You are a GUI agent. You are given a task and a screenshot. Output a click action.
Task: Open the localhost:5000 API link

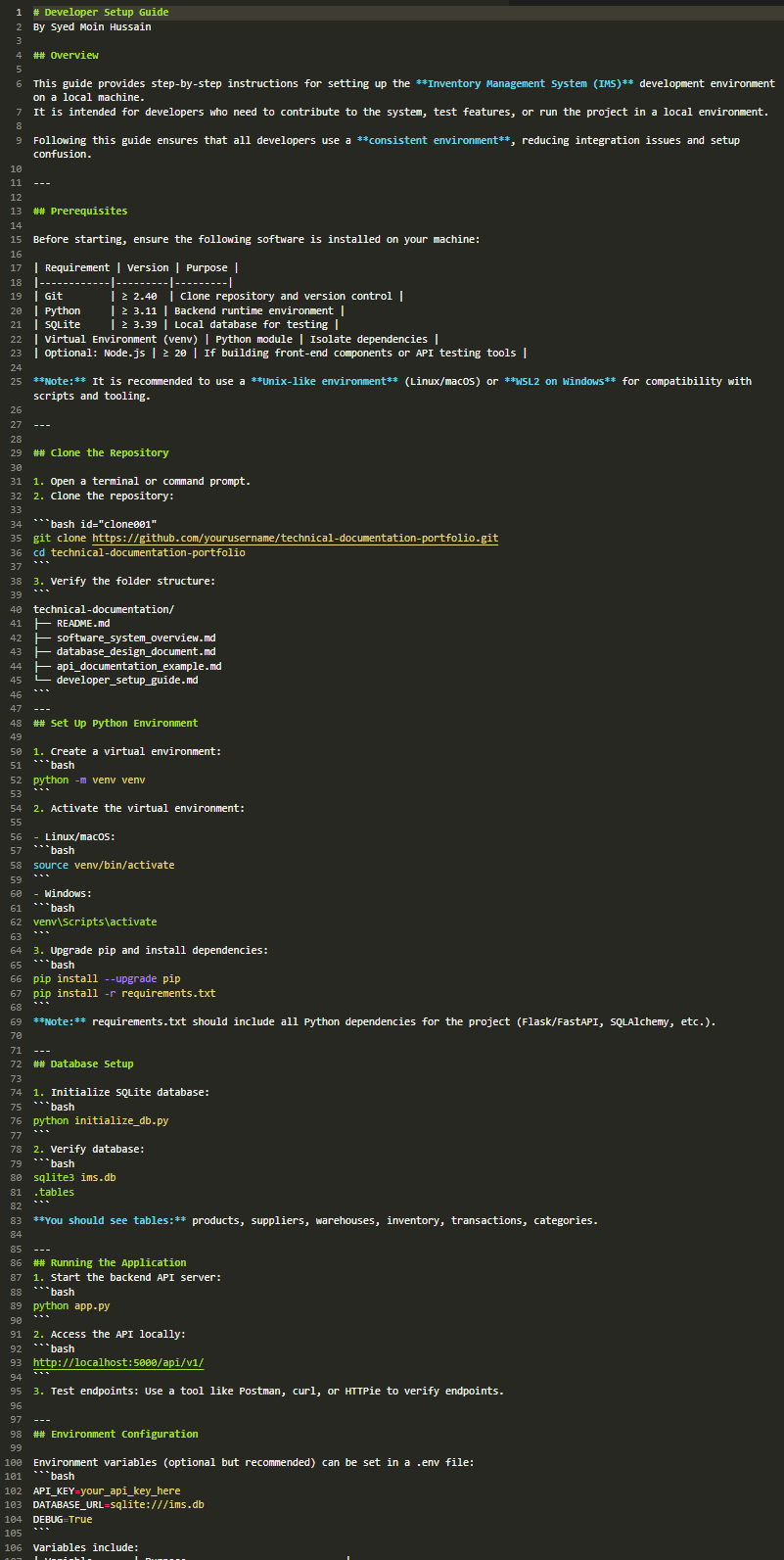click(x=118, y=1362)
